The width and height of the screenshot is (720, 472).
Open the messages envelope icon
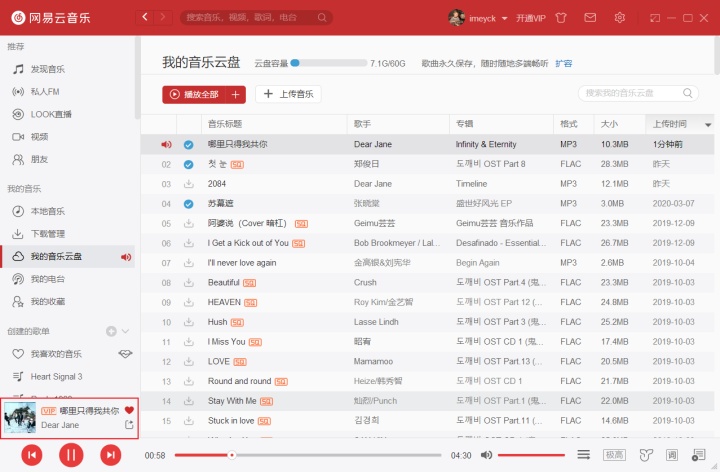(590, 18)
